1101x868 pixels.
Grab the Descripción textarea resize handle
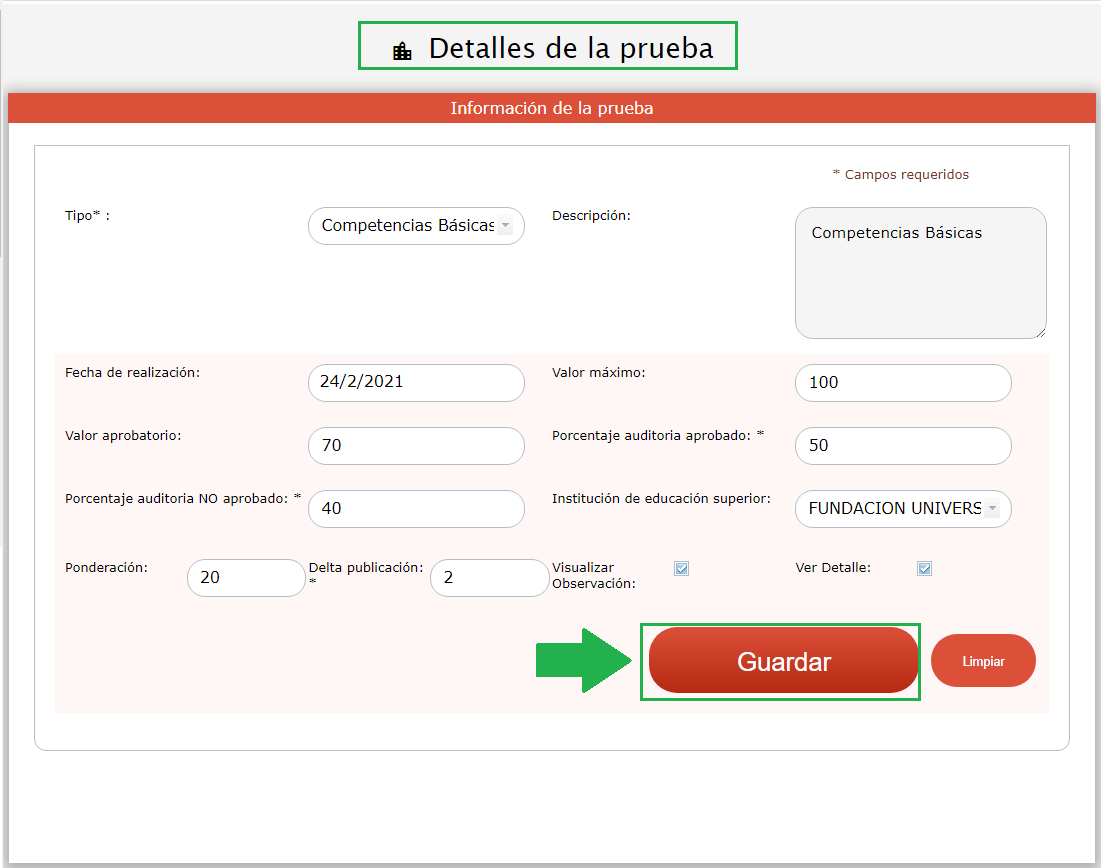(1040, 332)
